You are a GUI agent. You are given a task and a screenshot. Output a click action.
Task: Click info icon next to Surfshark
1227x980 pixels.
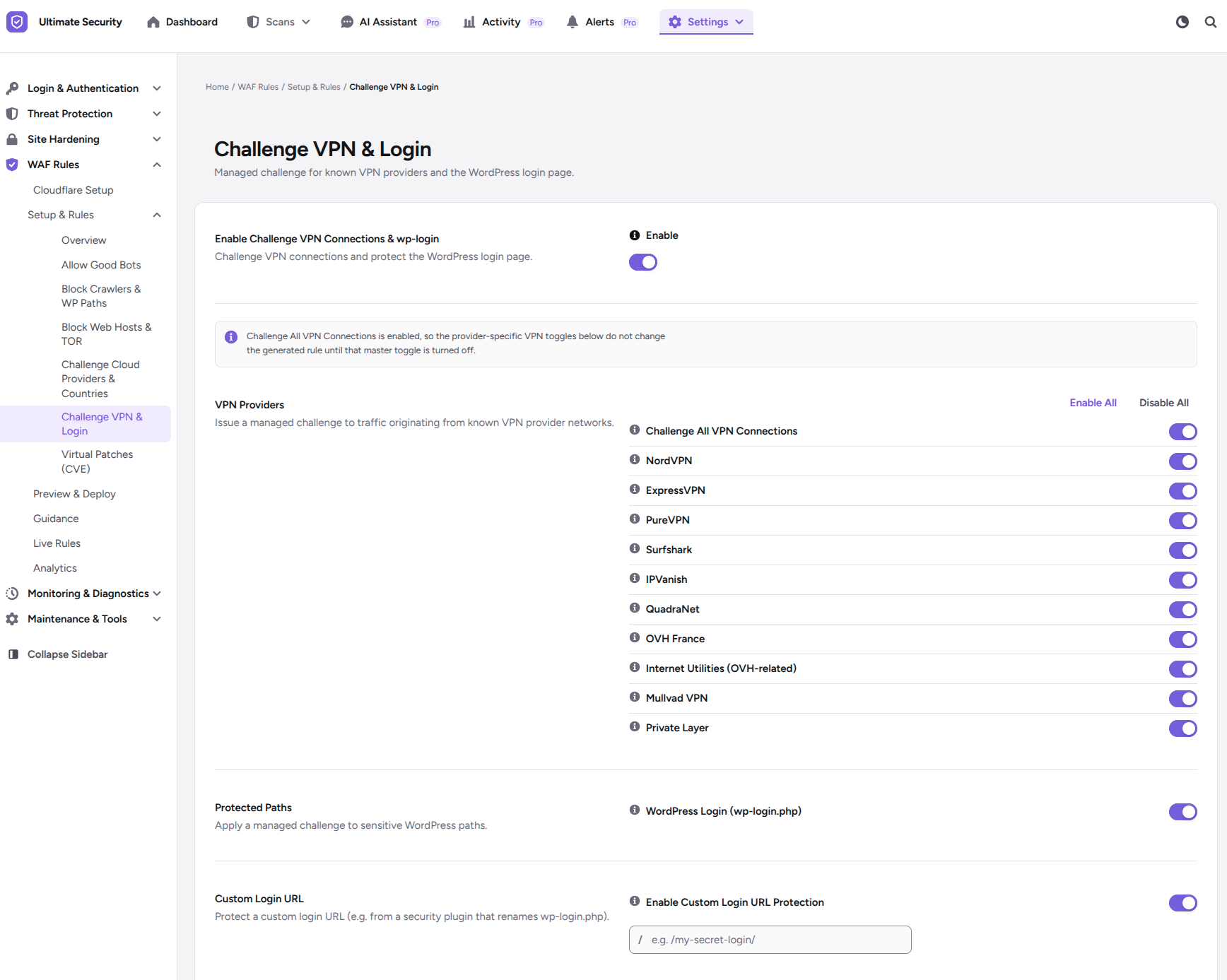click(635, 548)
